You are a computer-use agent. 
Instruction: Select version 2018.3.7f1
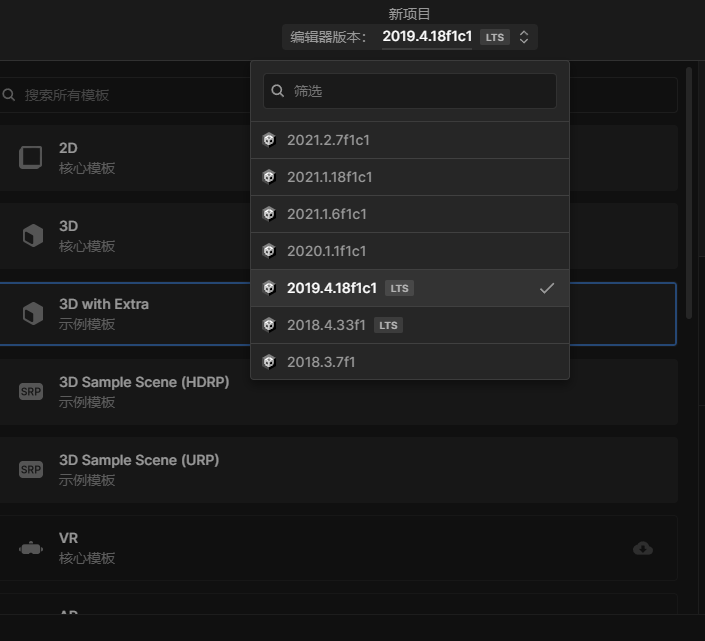click(410, 362)
